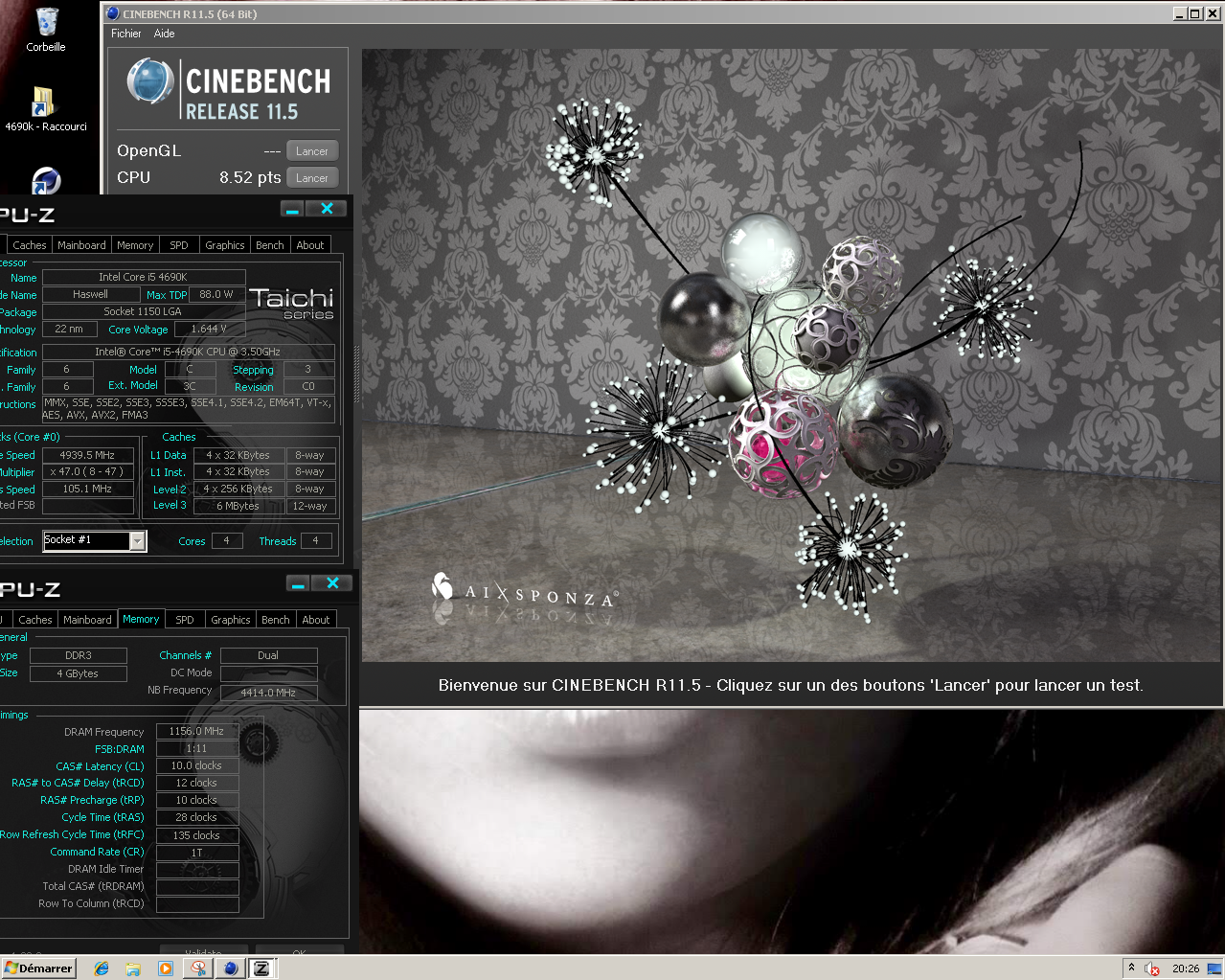Switch to Cinebench taskbar button
This screenshot has height=980, width=1225.
pos(230,969)
